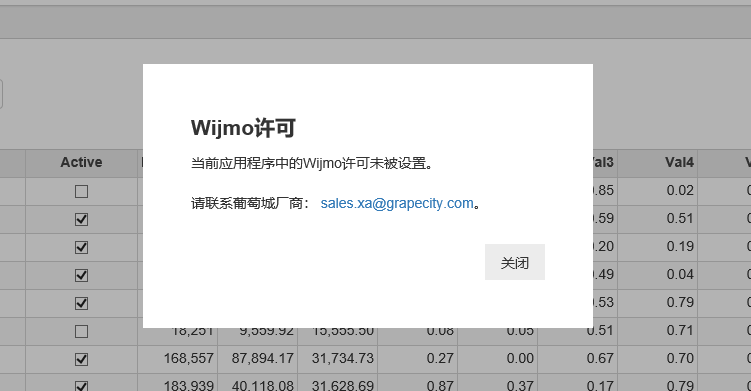
Task: Select the Val4 cell showing 0.02
Action: tap(658, 192)
